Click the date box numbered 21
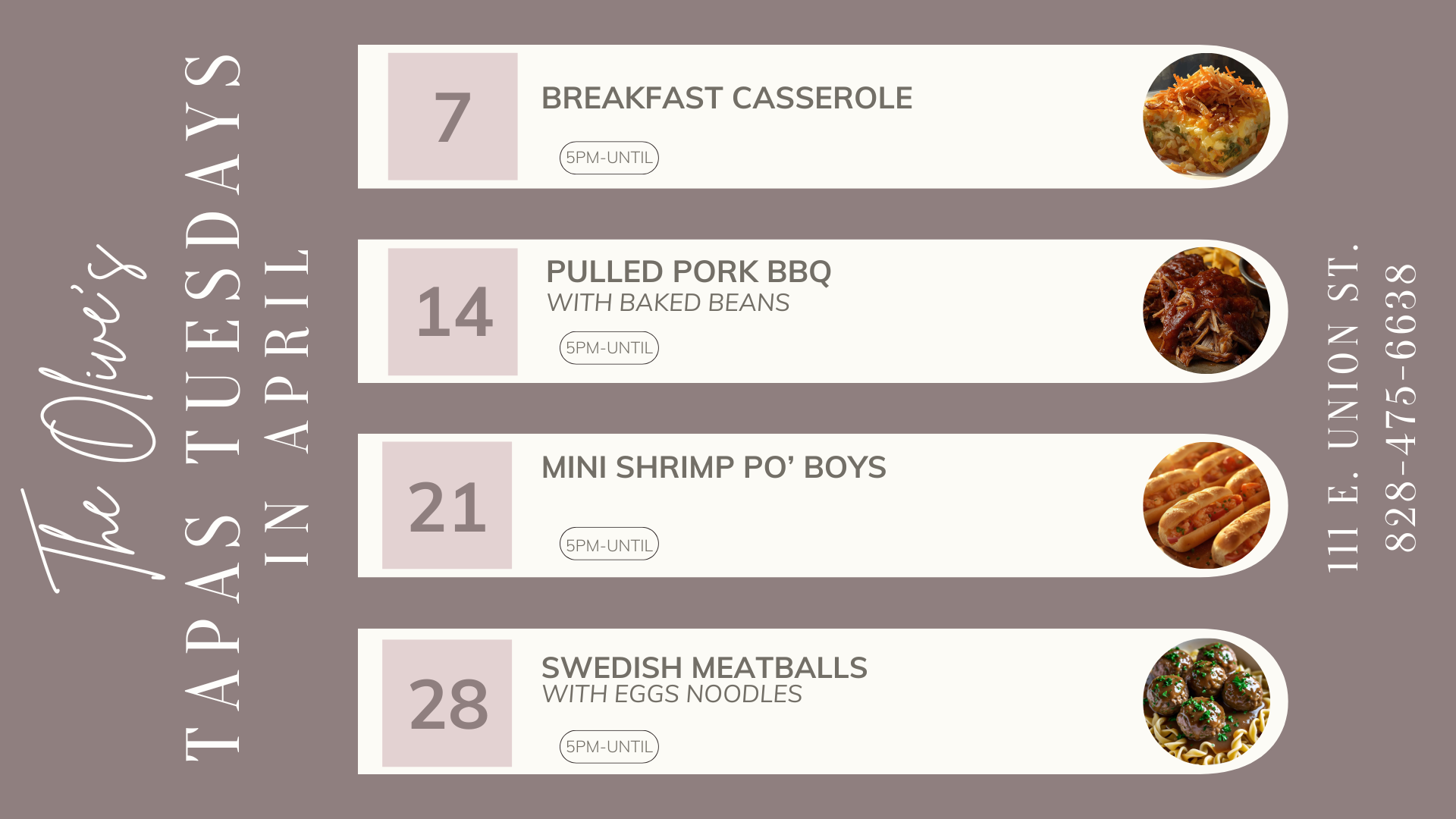Image resolution: width=1456 pixels, height=819 pixels. 447,506
